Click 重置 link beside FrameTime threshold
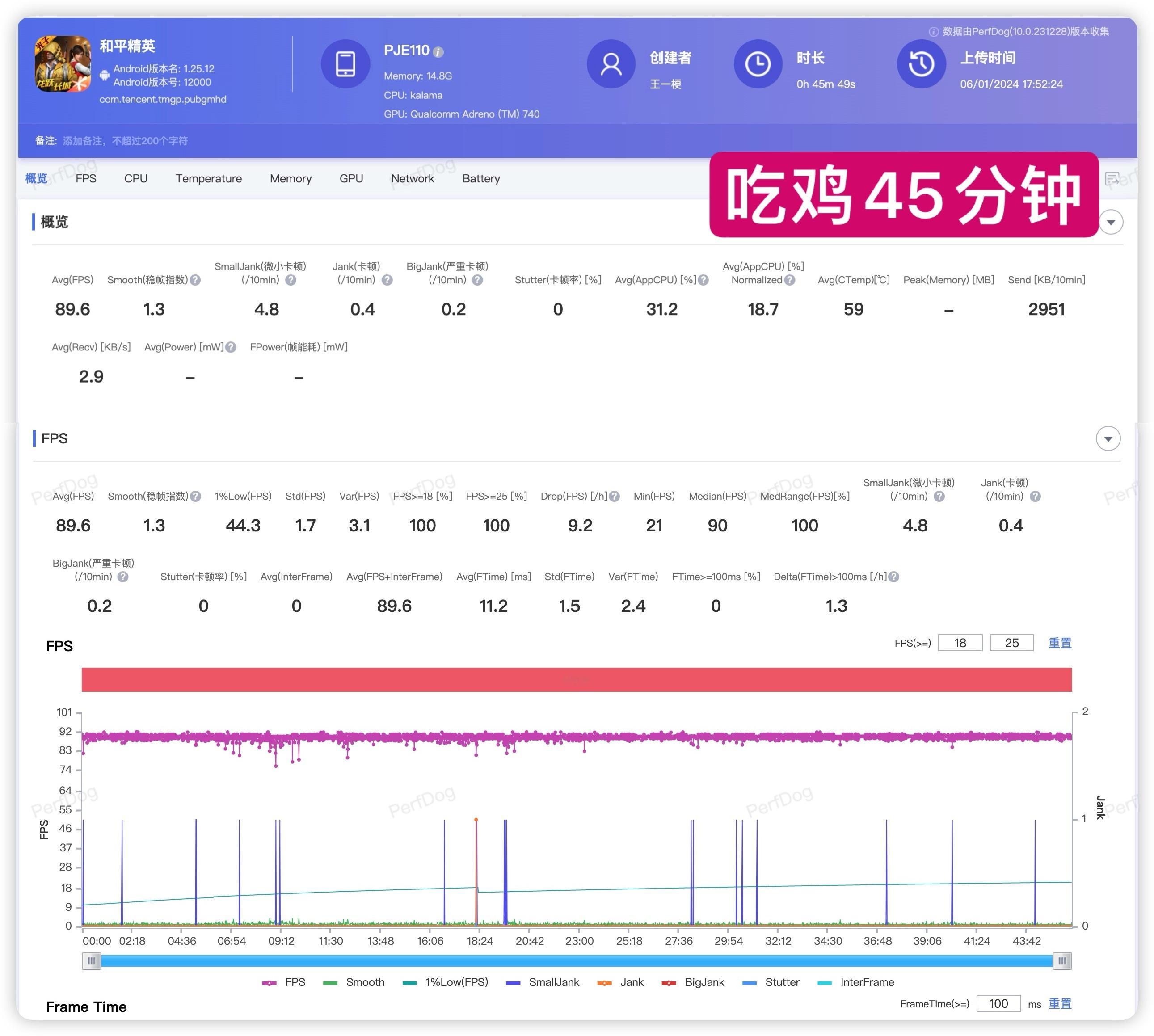Image resolution: width=1154 pixels, height=1036 pixels. 1060,1004
